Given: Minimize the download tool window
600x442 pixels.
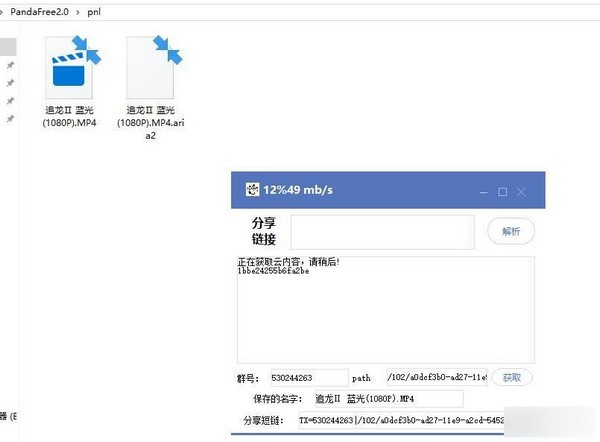Looking at the screenshot, I should (483, 191).
